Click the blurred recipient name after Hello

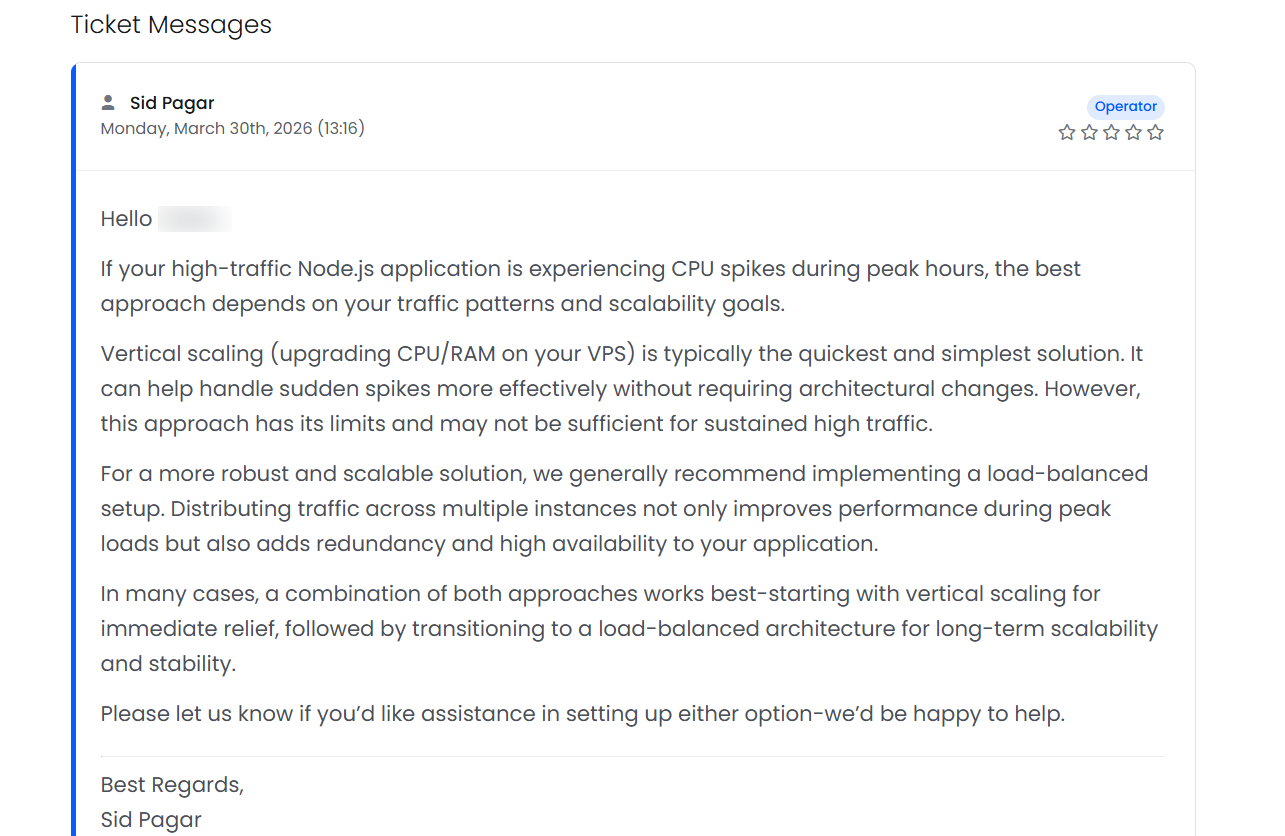coord(195,219)
